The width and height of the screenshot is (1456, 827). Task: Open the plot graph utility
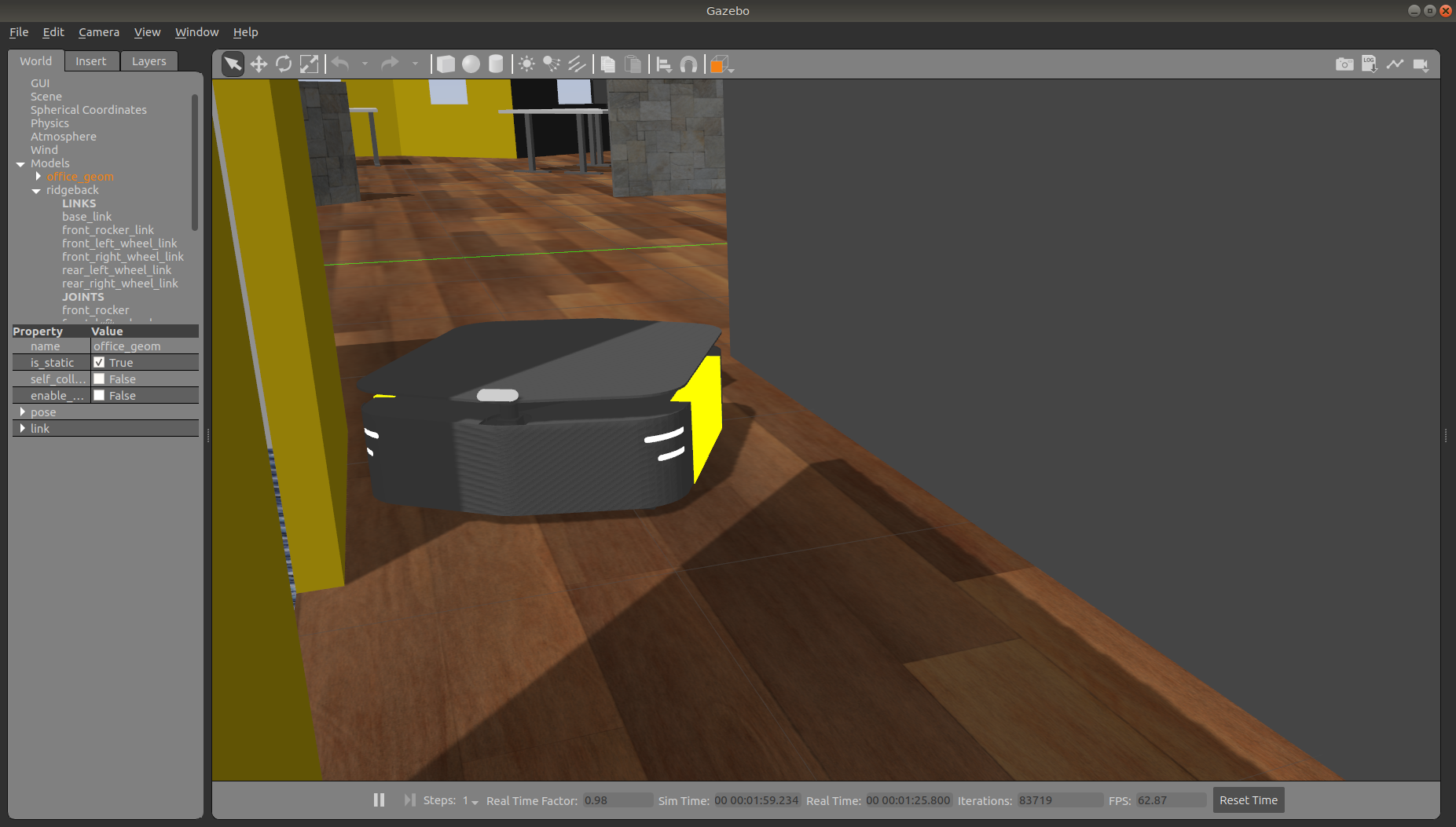tap(1395, 64)
